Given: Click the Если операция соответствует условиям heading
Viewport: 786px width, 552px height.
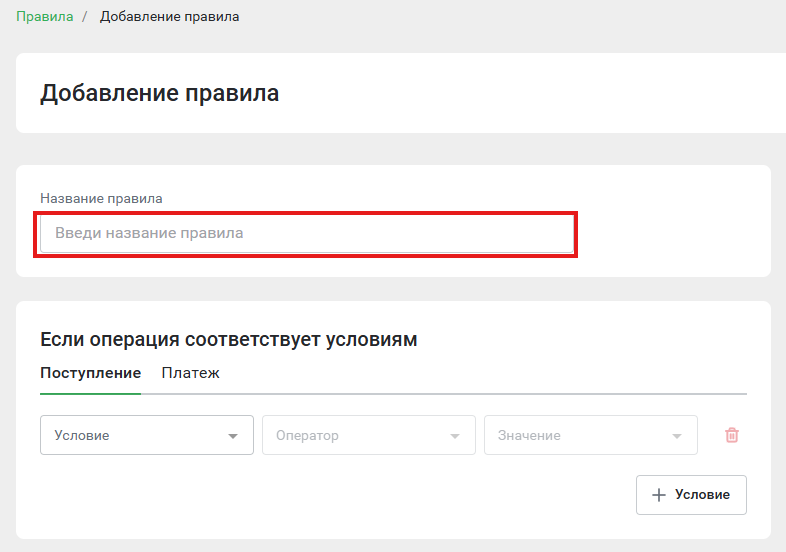Looking at the screenshot, I should 229,339.
